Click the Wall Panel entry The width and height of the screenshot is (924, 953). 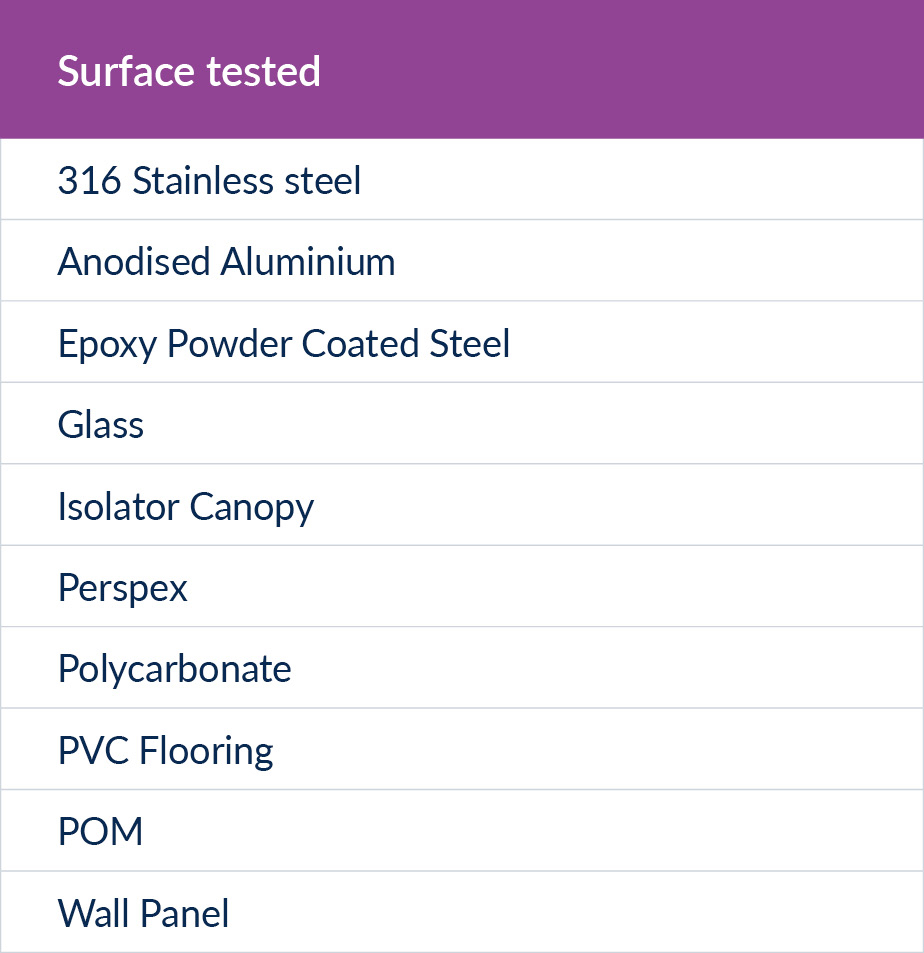[x=144, y=913]
